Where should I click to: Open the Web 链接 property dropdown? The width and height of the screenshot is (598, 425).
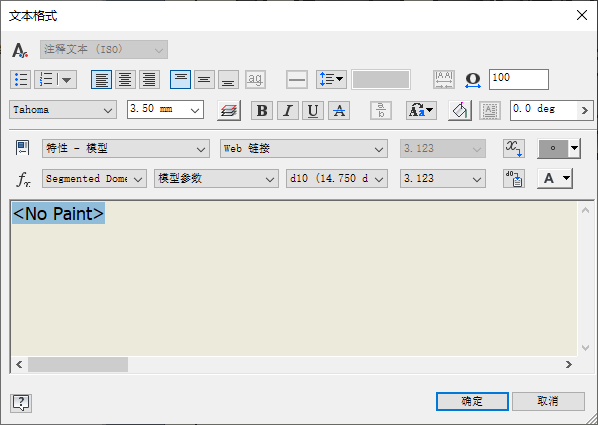[x=304, y=148]
